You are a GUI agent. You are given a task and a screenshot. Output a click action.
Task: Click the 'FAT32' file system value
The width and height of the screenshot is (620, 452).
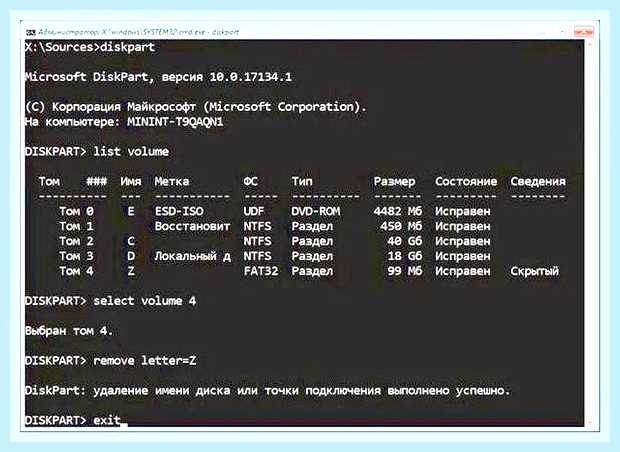point(261,271)
